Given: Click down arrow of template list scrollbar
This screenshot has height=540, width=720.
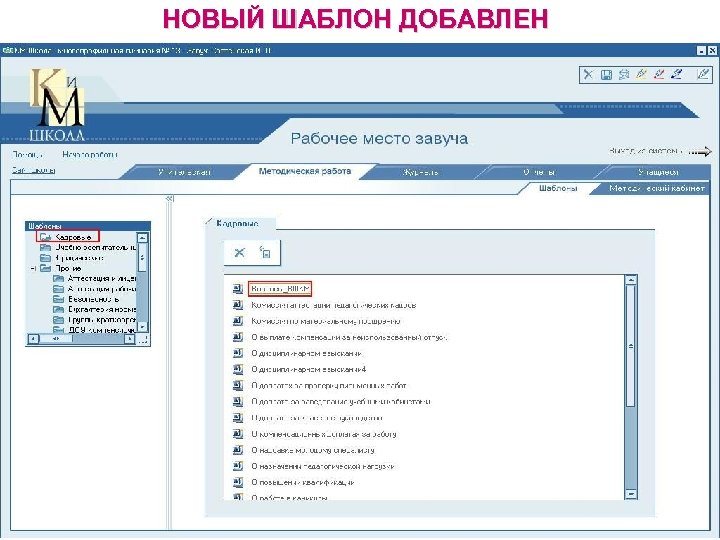Looking at the screenshot, I should (x=631, y=494).
